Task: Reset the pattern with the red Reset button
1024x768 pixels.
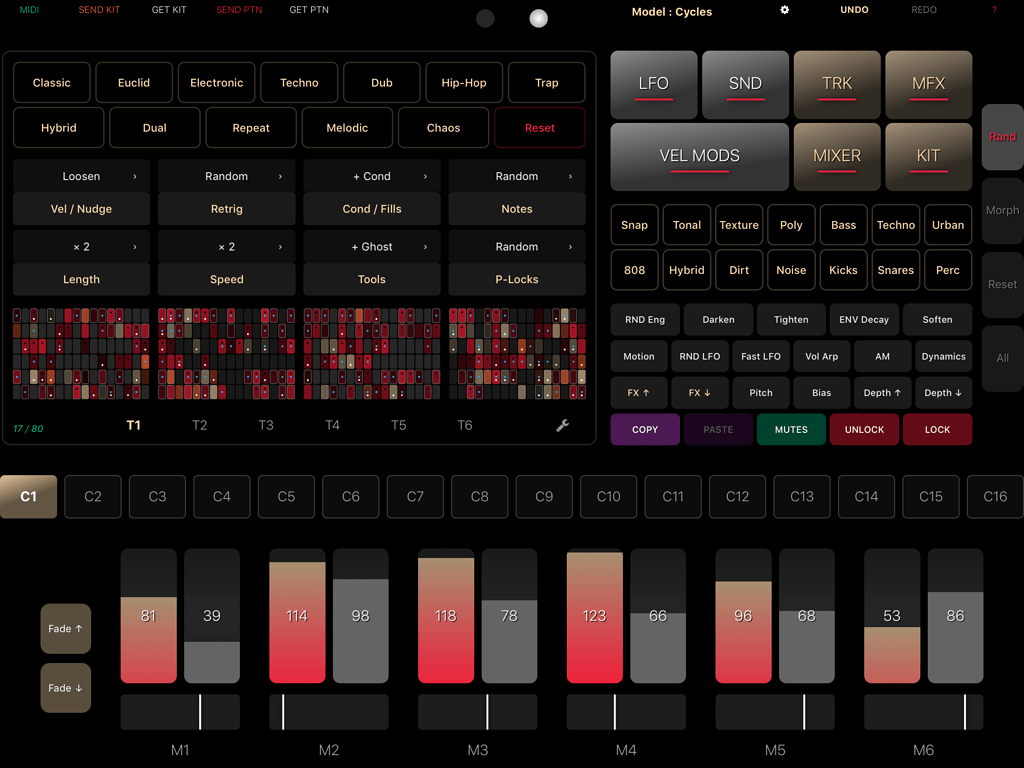Action: coord(539,127)
